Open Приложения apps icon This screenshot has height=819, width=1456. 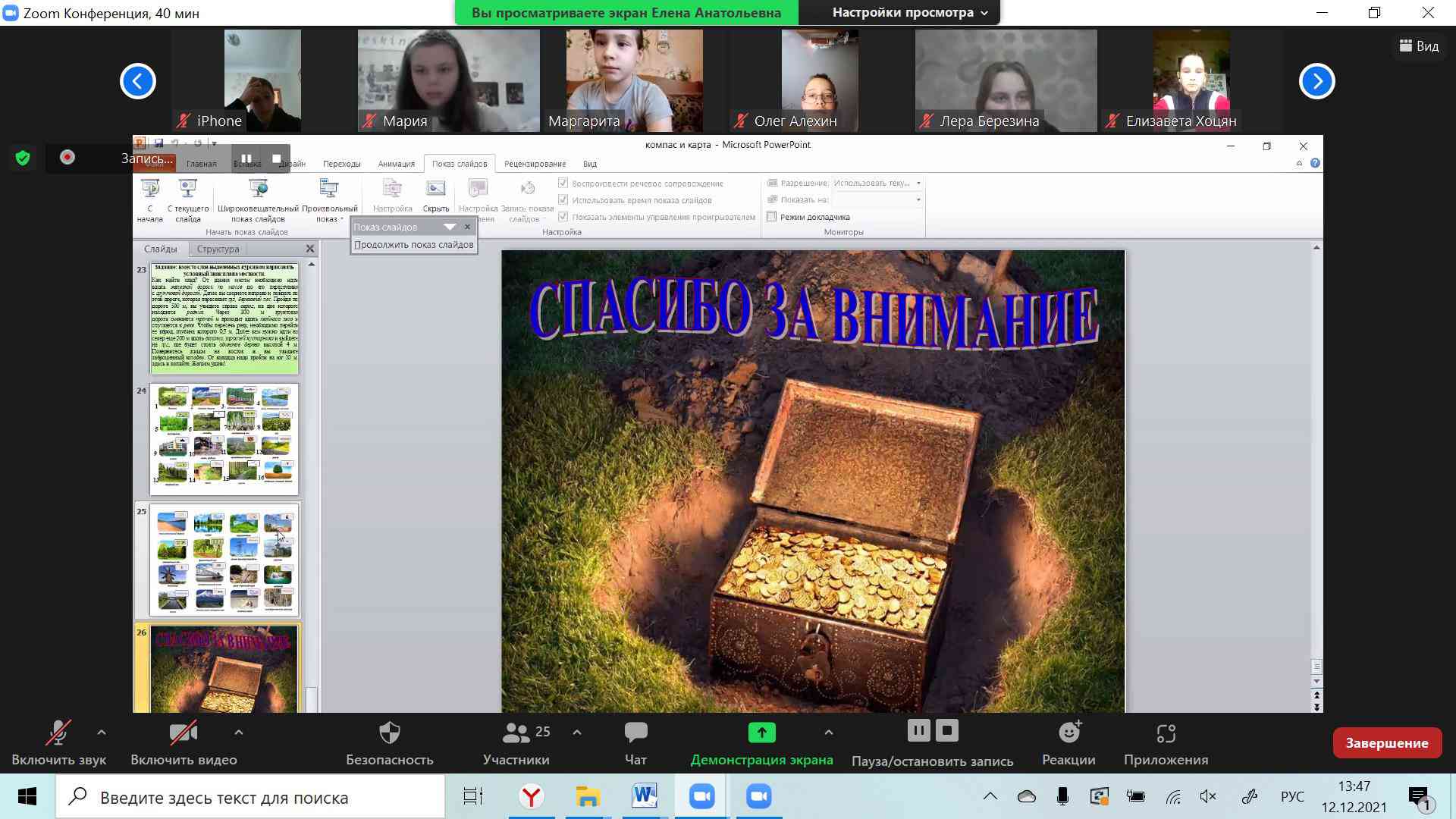click(1166, 733)
